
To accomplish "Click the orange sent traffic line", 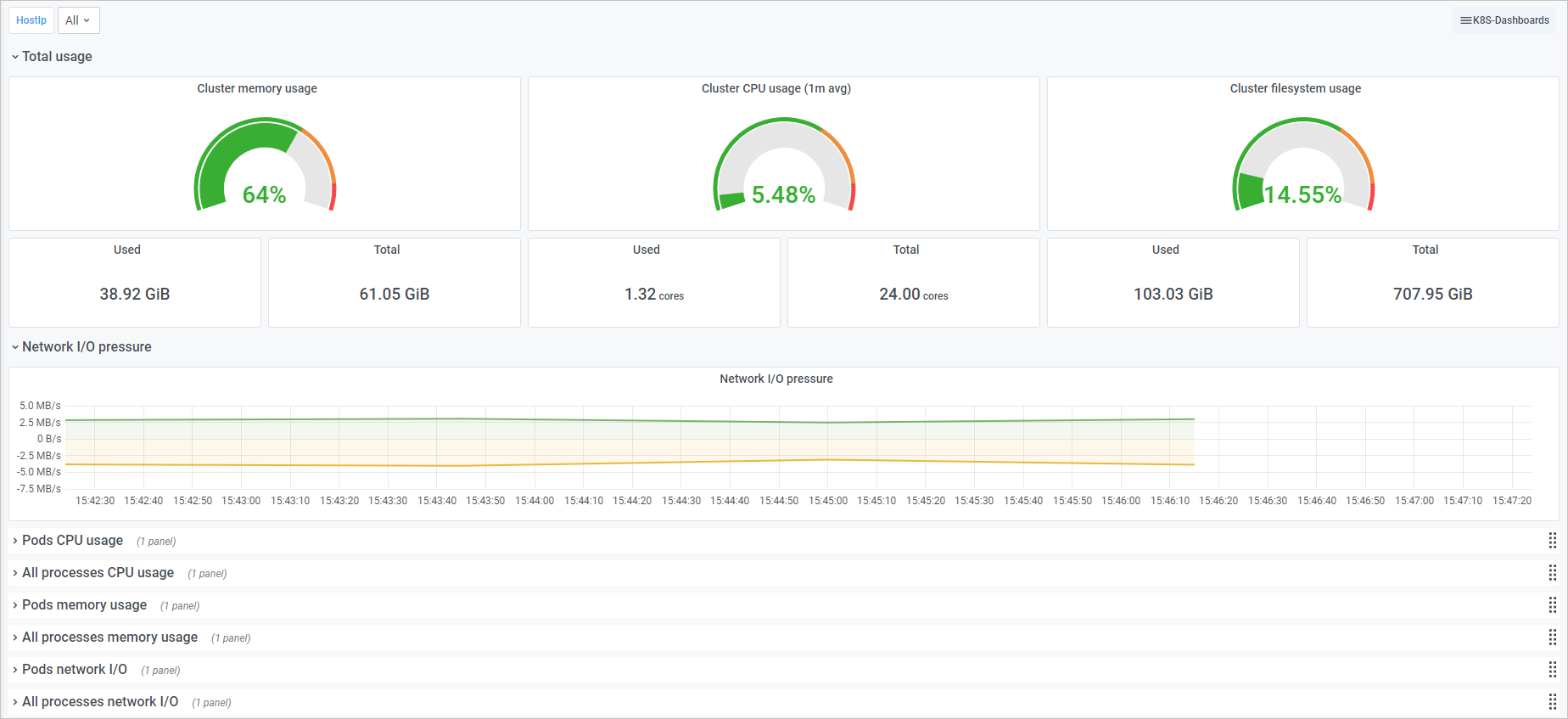I will tap(630, 463).
